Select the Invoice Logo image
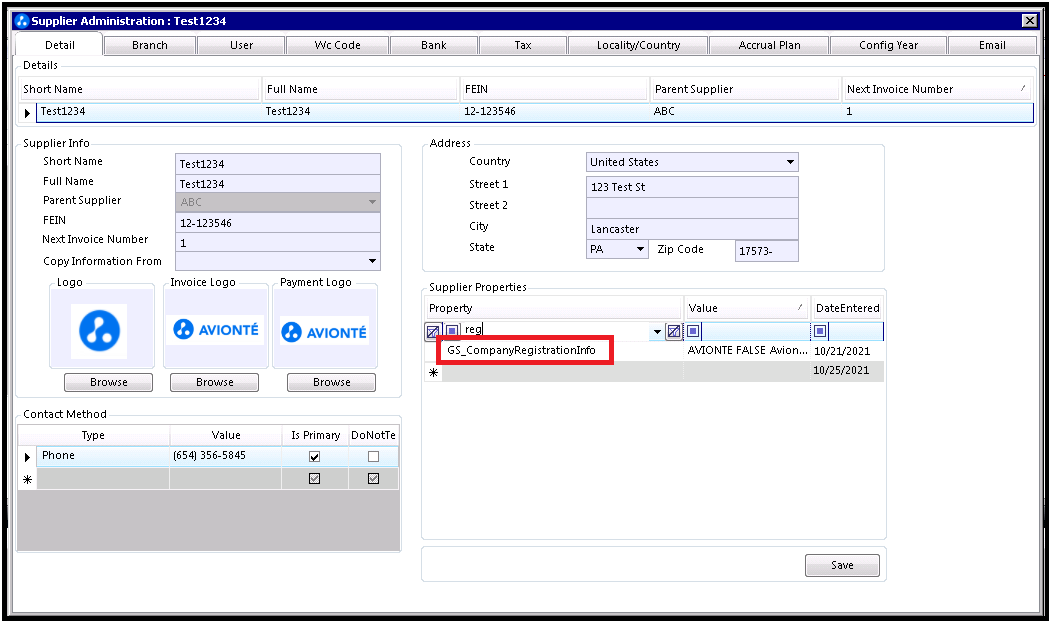Image resolution: width=1049 pixels, height=621 pixels. [215, 329]
